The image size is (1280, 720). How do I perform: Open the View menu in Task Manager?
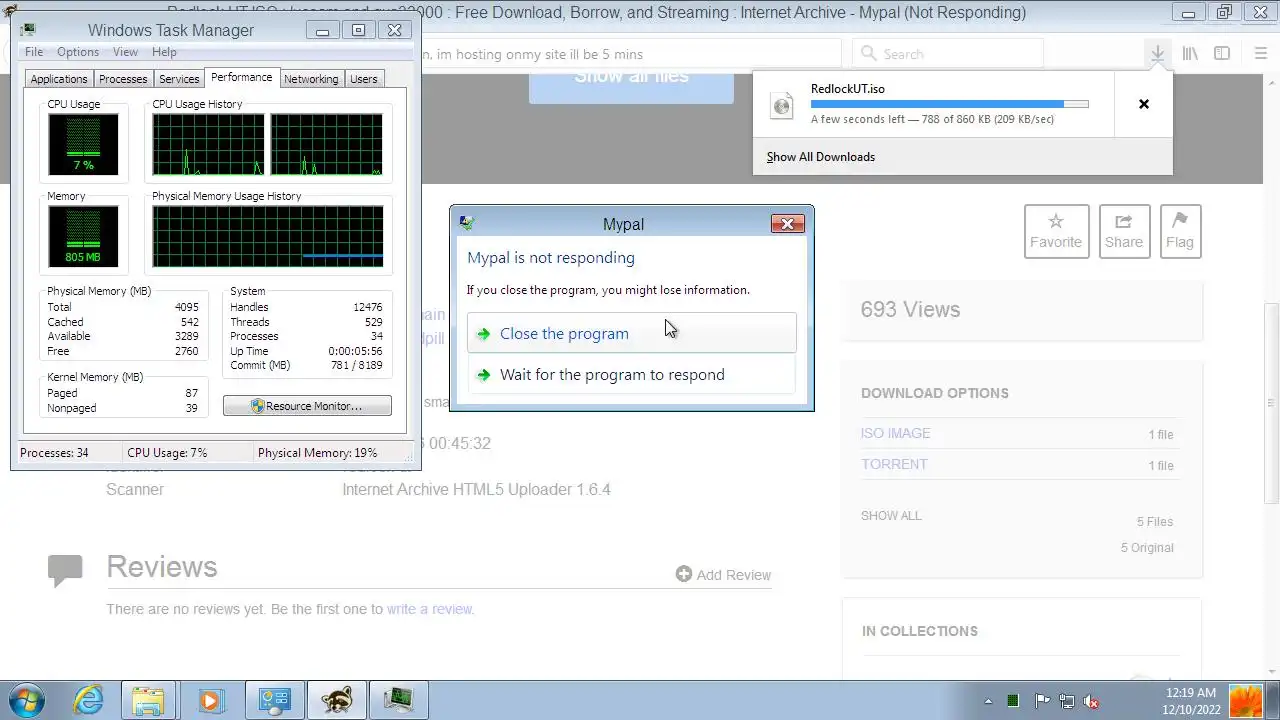(x=125, y=52)
